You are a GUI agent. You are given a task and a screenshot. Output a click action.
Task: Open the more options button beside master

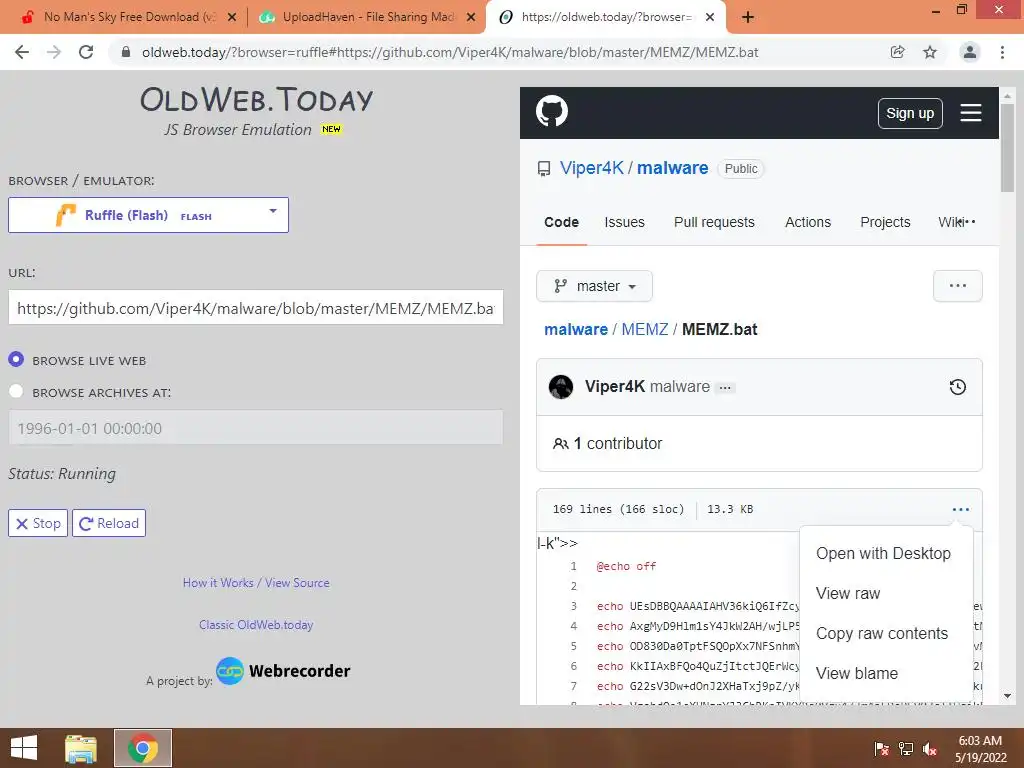coord(957,286)
